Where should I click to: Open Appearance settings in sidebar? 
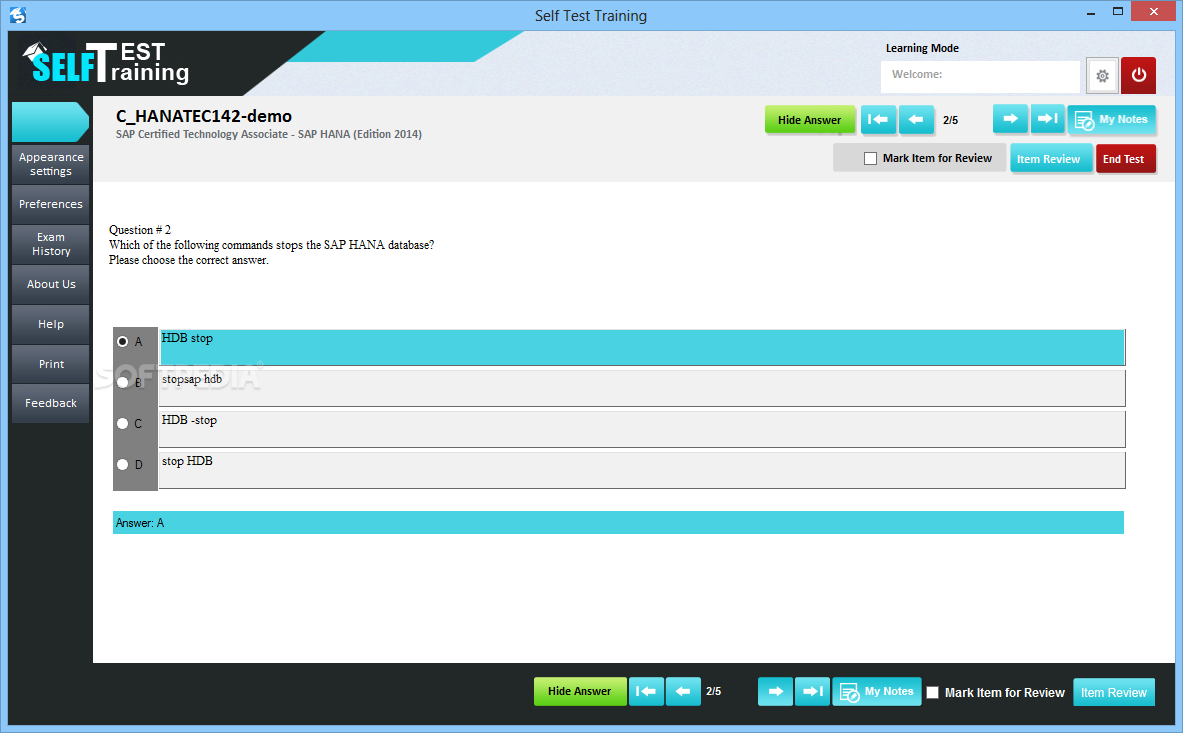(x=51, y=164)
